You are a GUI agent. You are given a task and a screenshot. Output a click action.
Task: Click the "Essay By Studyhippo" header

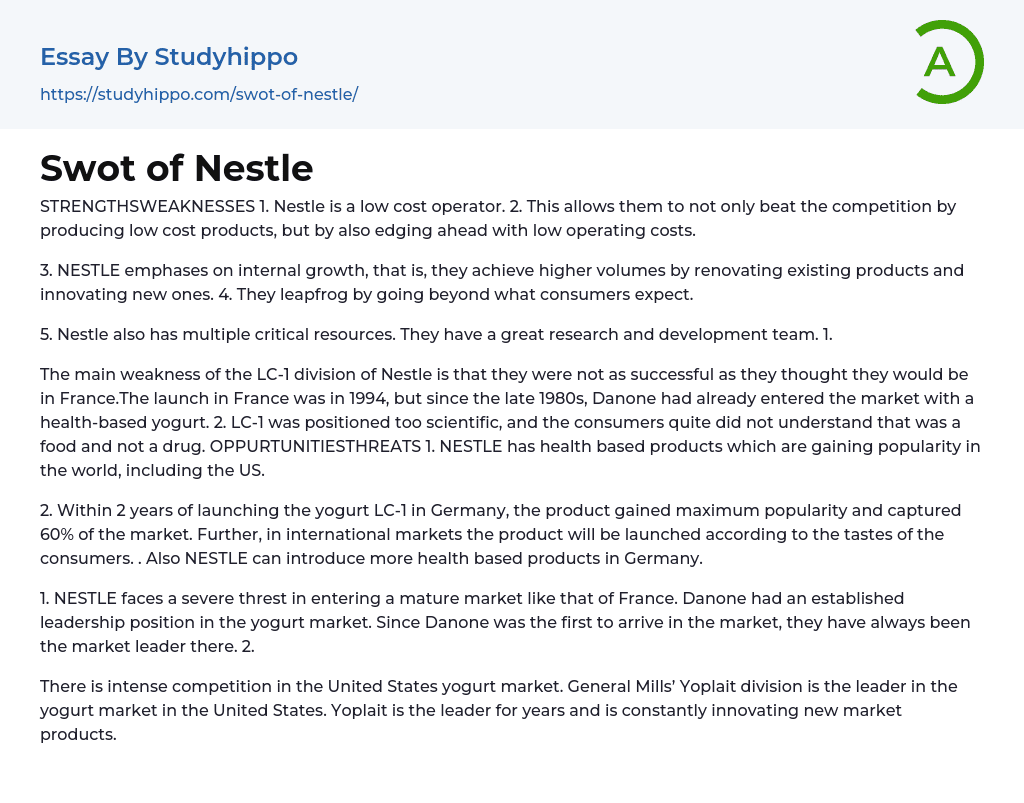coord(169,57)
